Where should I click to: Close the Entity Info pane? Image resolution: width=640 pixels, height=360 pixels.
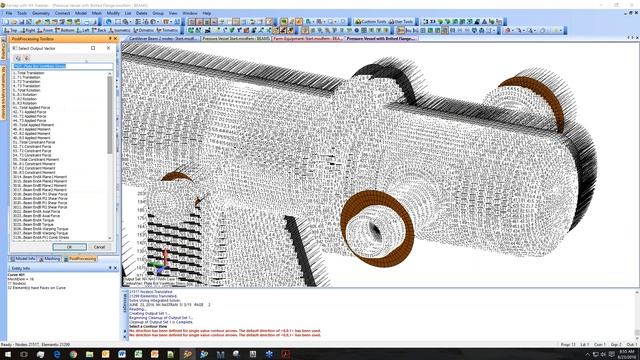(116, 268)
